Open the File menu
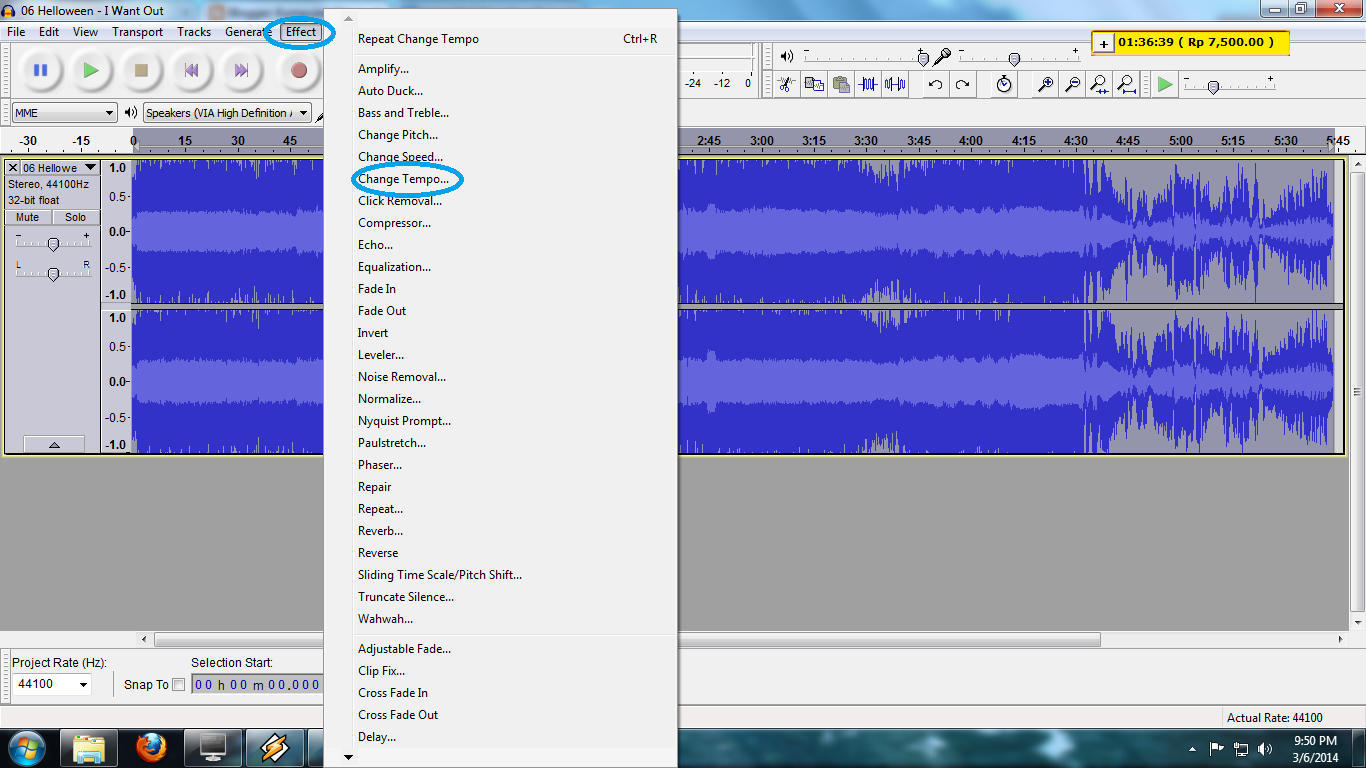1366x768 pixels. click(16, 32)
